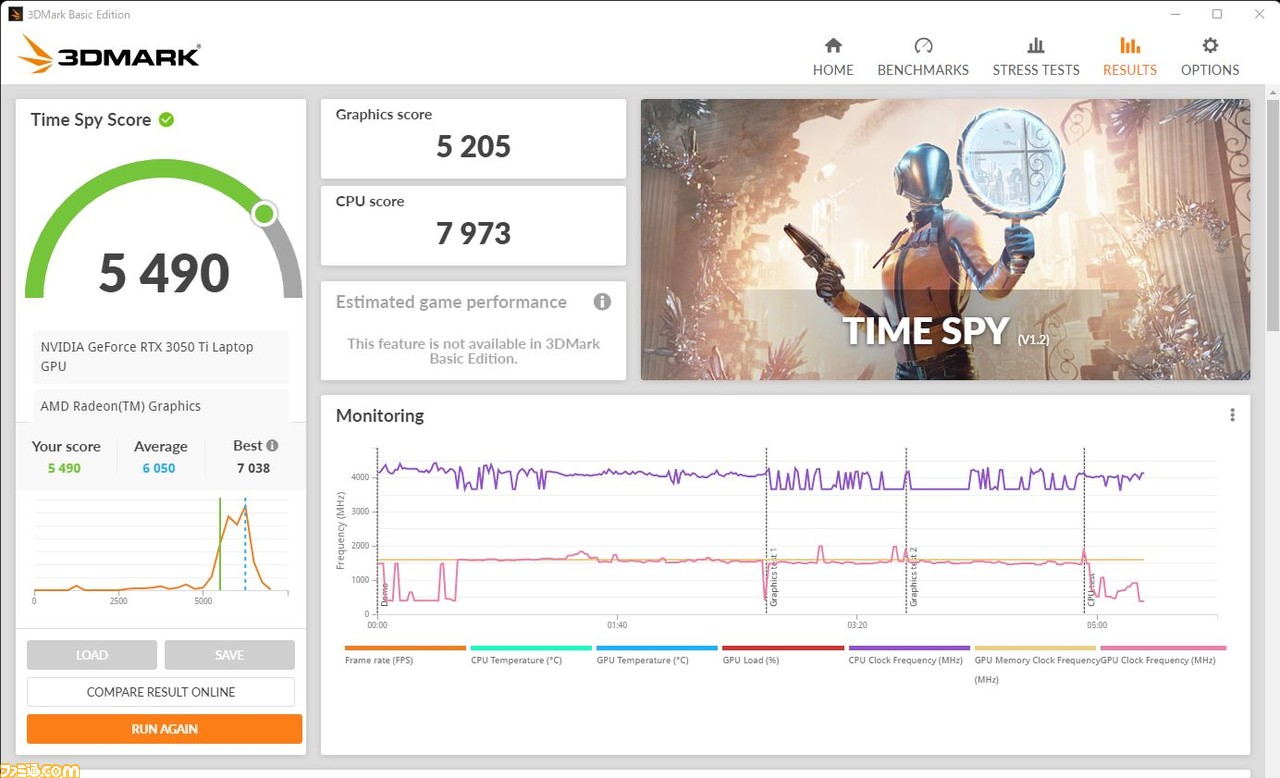
Task: Toggle GPU Clock Frequency legend entry
Action: point(1162,654)
